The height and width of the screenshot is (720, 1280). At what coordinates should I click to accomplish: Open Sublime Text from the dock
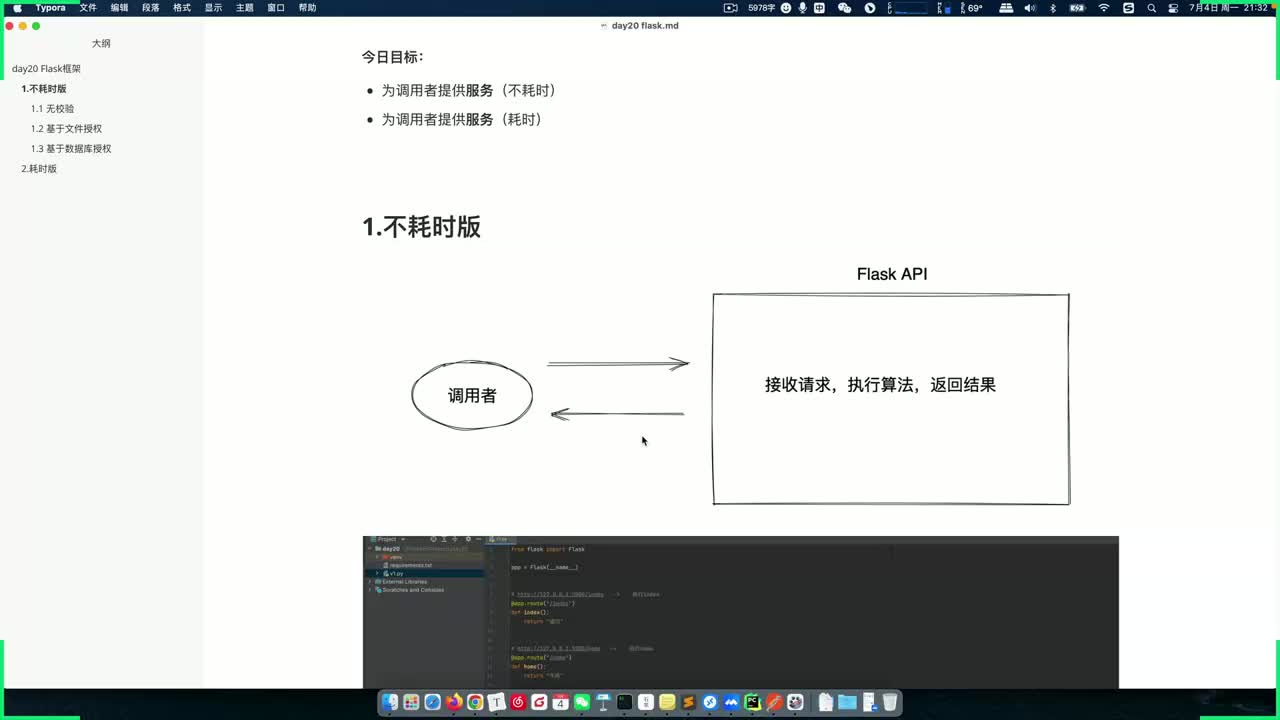coord(688,702)
